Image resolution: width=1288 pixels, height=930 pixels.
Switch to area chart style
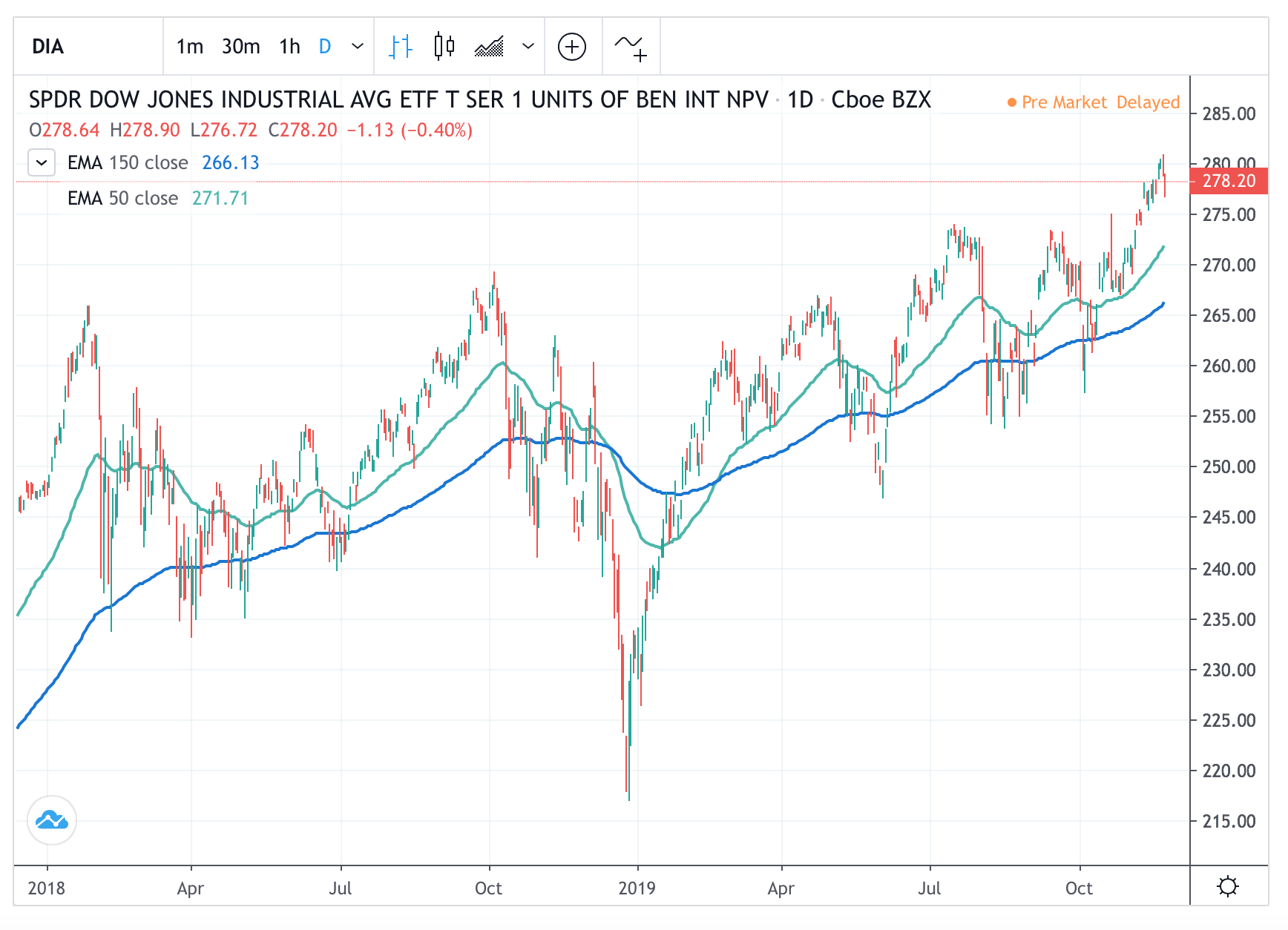click(x=489, y=47)
